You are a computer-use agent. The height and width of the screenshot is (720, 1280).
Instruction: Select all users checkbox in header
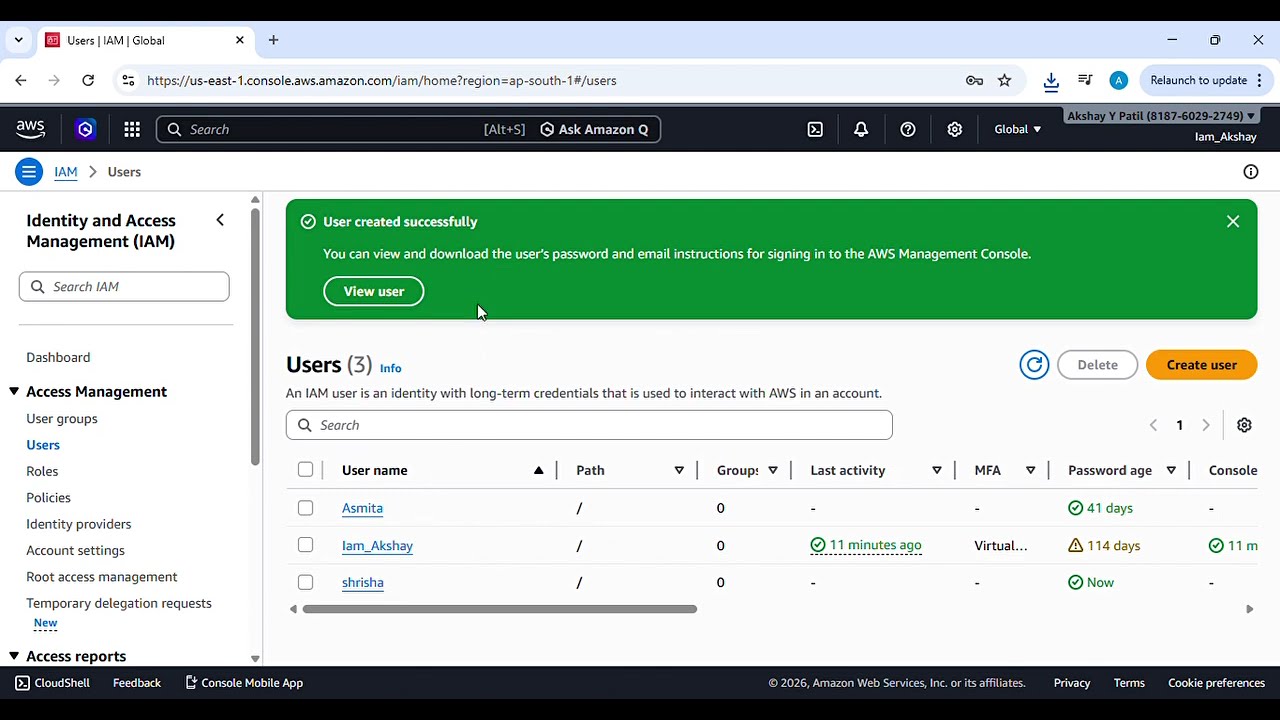point(305,470)
